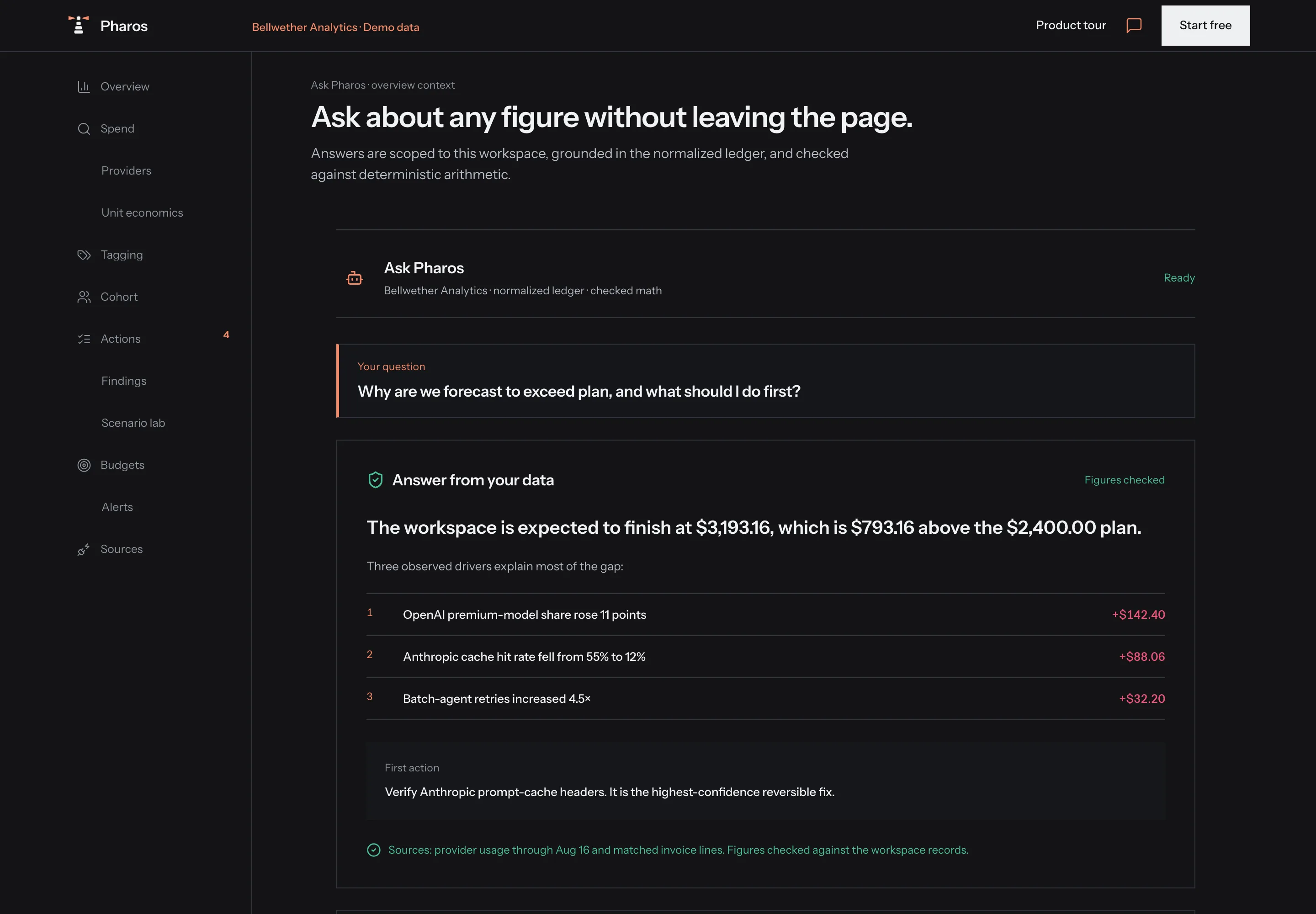Click the Start free button
1316x914 pixels.
(1205, 25)
